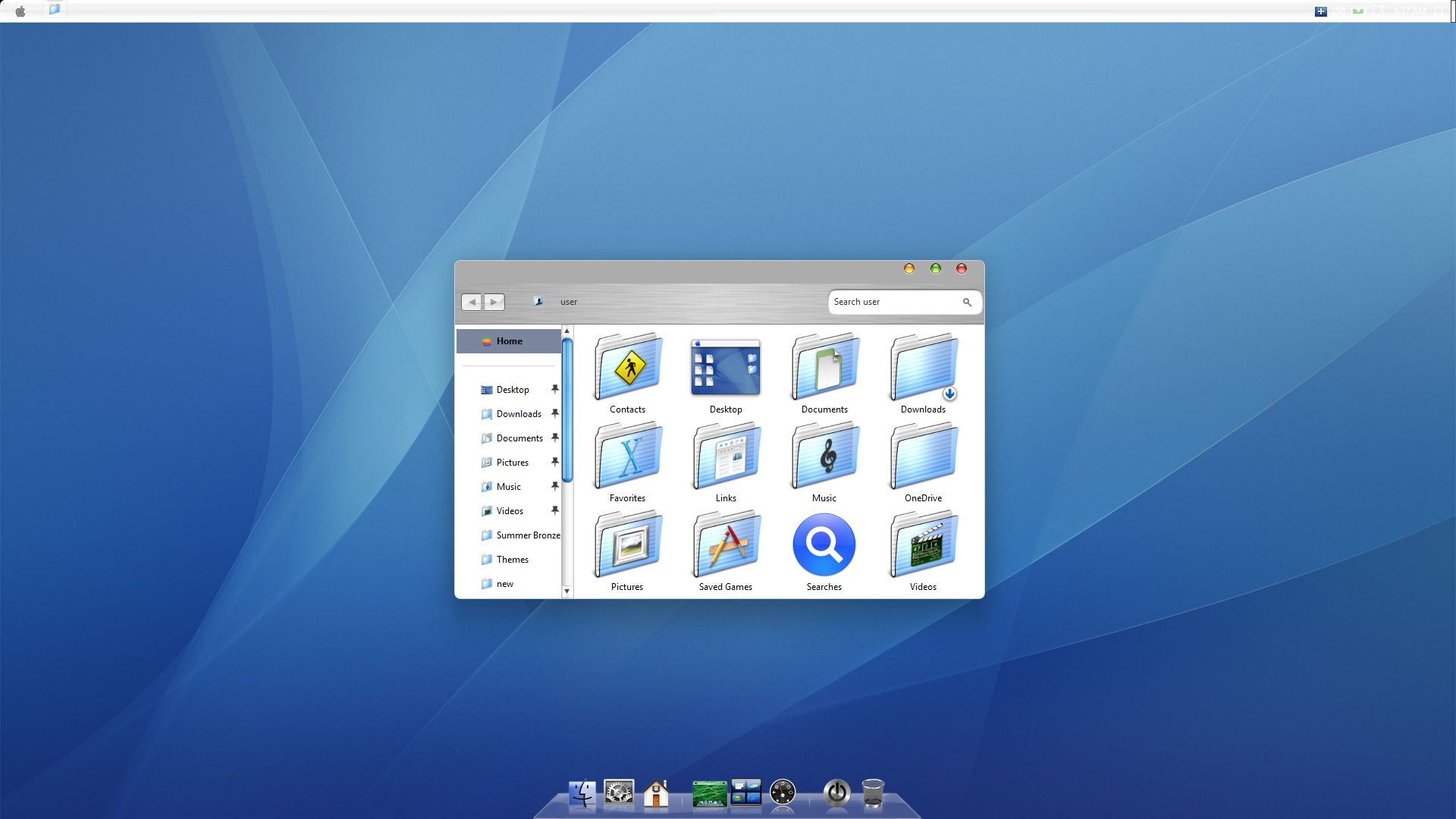
Task: Click the forward navigation arrow
Action: 494,302
